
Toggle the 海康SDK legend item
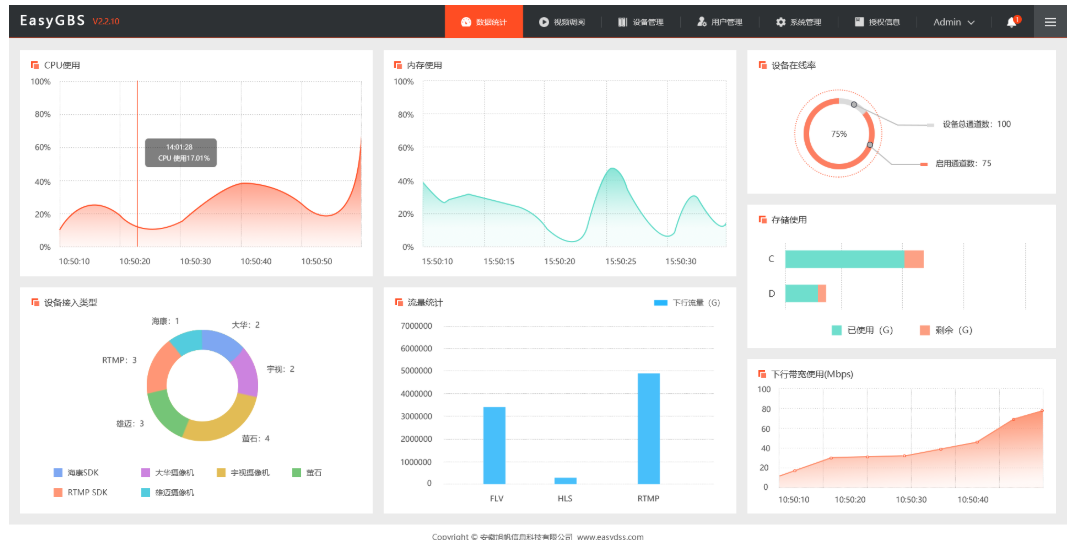[76, 473]
